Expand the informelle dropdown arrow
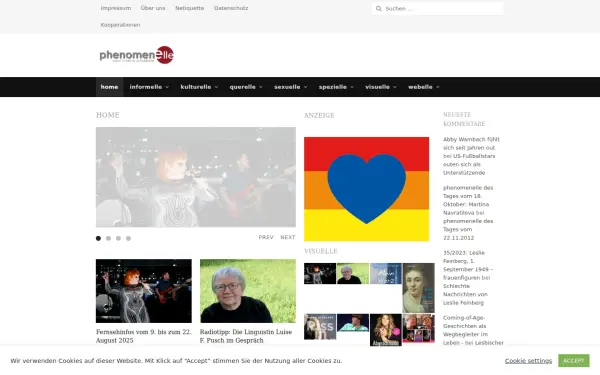The height and width of the screenshot is (375, 600). tap(167, 87)
